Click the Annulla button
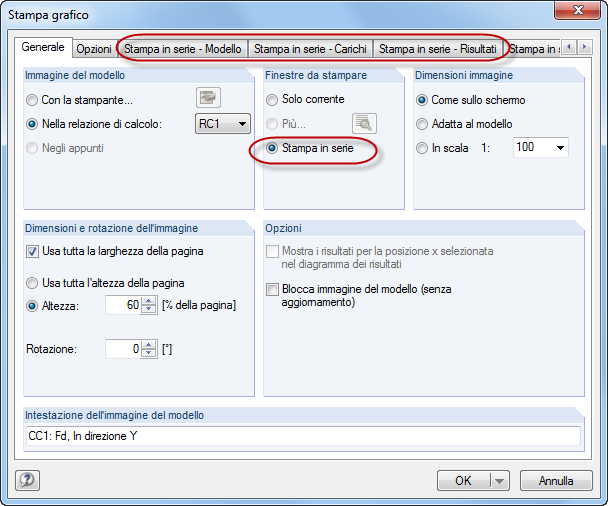Image resolution: width=608 pixels, height=506 pixels. pyautogui.click(x=556, y=481)
